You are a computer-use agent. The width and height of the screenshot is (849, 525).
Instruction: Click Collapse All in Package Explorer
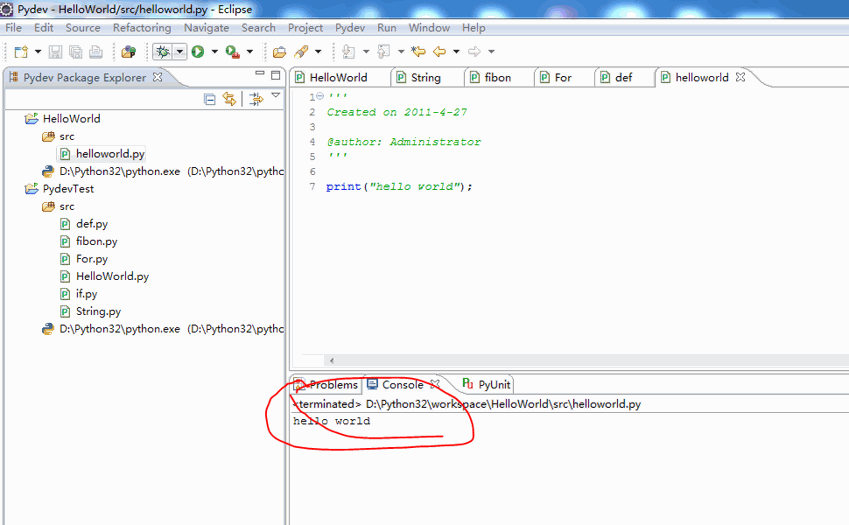click(x=210, y=99)
